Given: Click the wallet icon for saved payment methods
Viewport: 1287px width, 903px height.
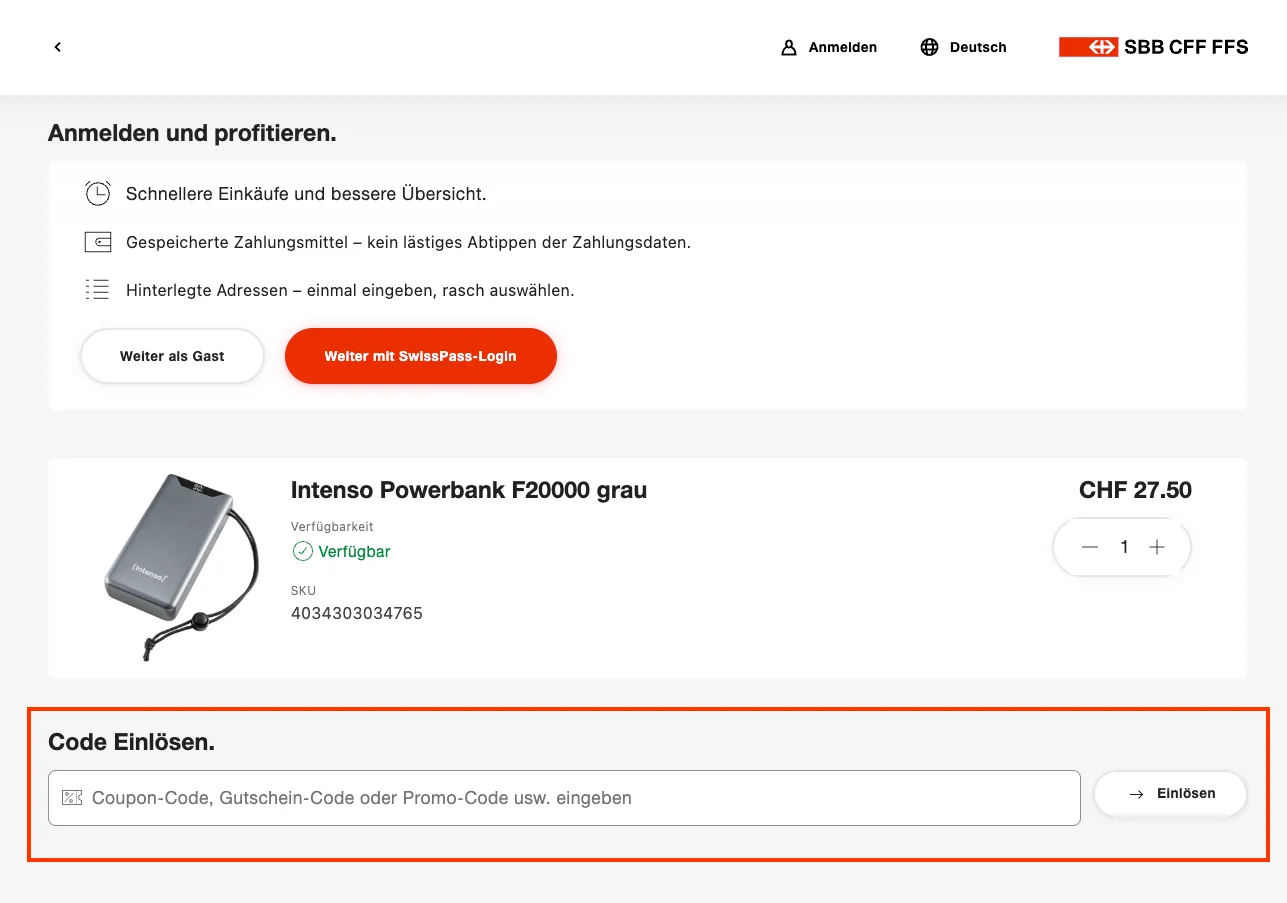Looking at the screenshot, I should 98,242.
